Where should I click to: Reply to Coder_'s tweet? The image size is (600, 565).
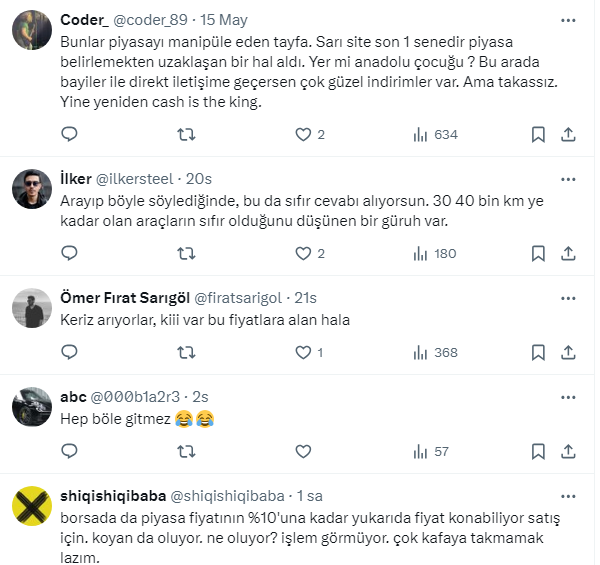69,134
